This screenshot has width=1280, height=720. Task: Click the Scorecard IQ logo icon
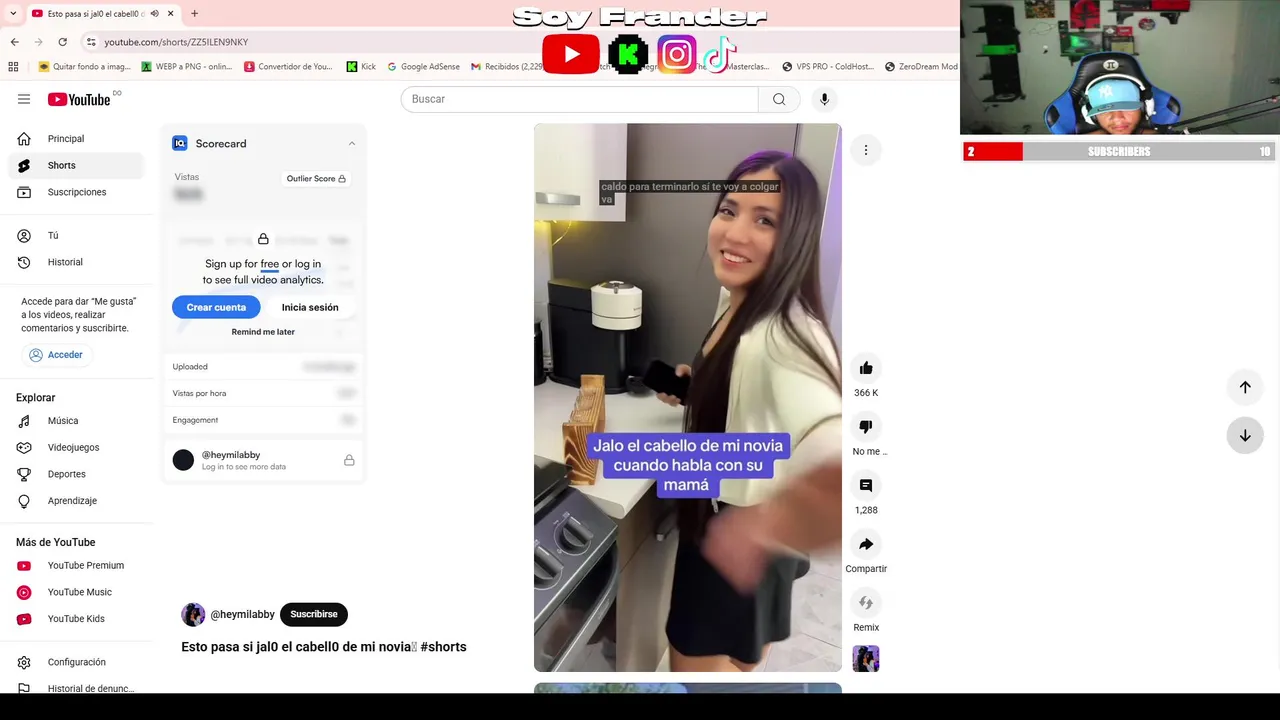[x=180, y=144]
